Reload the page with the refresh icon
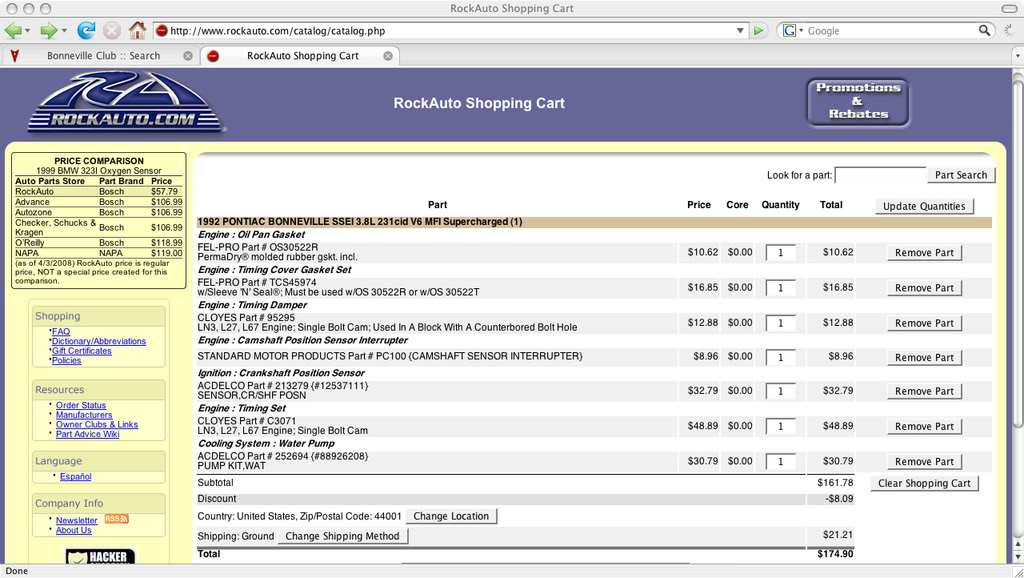This screenshot has height=578, width=1024. point(86,30)
